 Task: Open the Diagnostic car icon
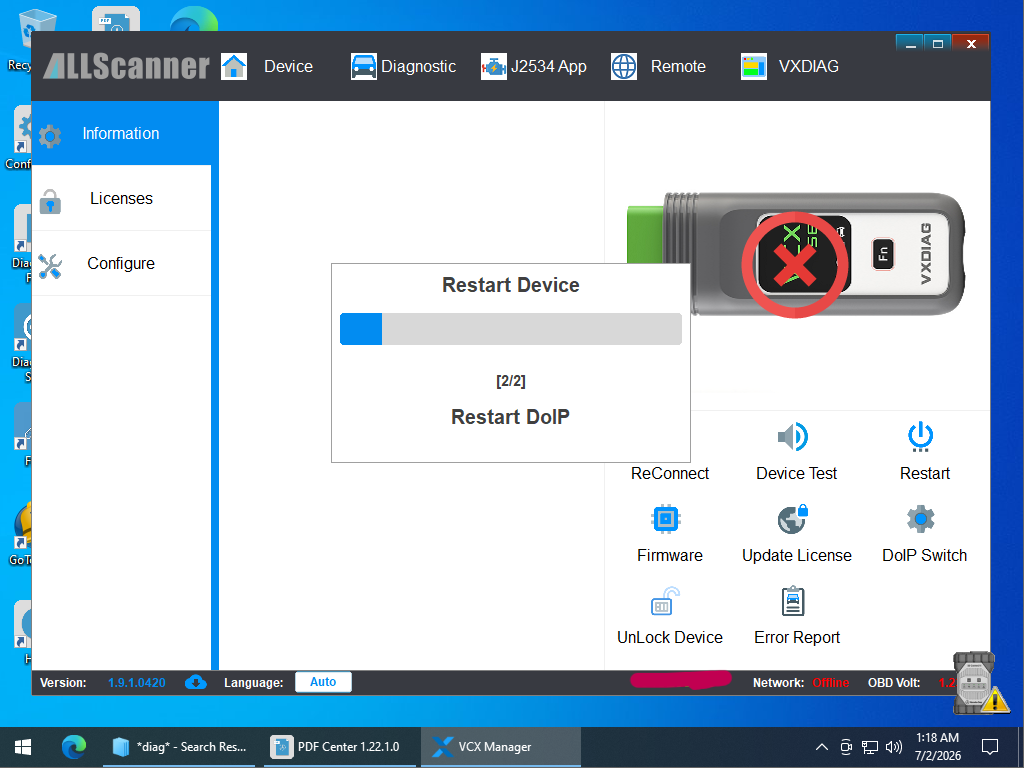coord(363,67)
